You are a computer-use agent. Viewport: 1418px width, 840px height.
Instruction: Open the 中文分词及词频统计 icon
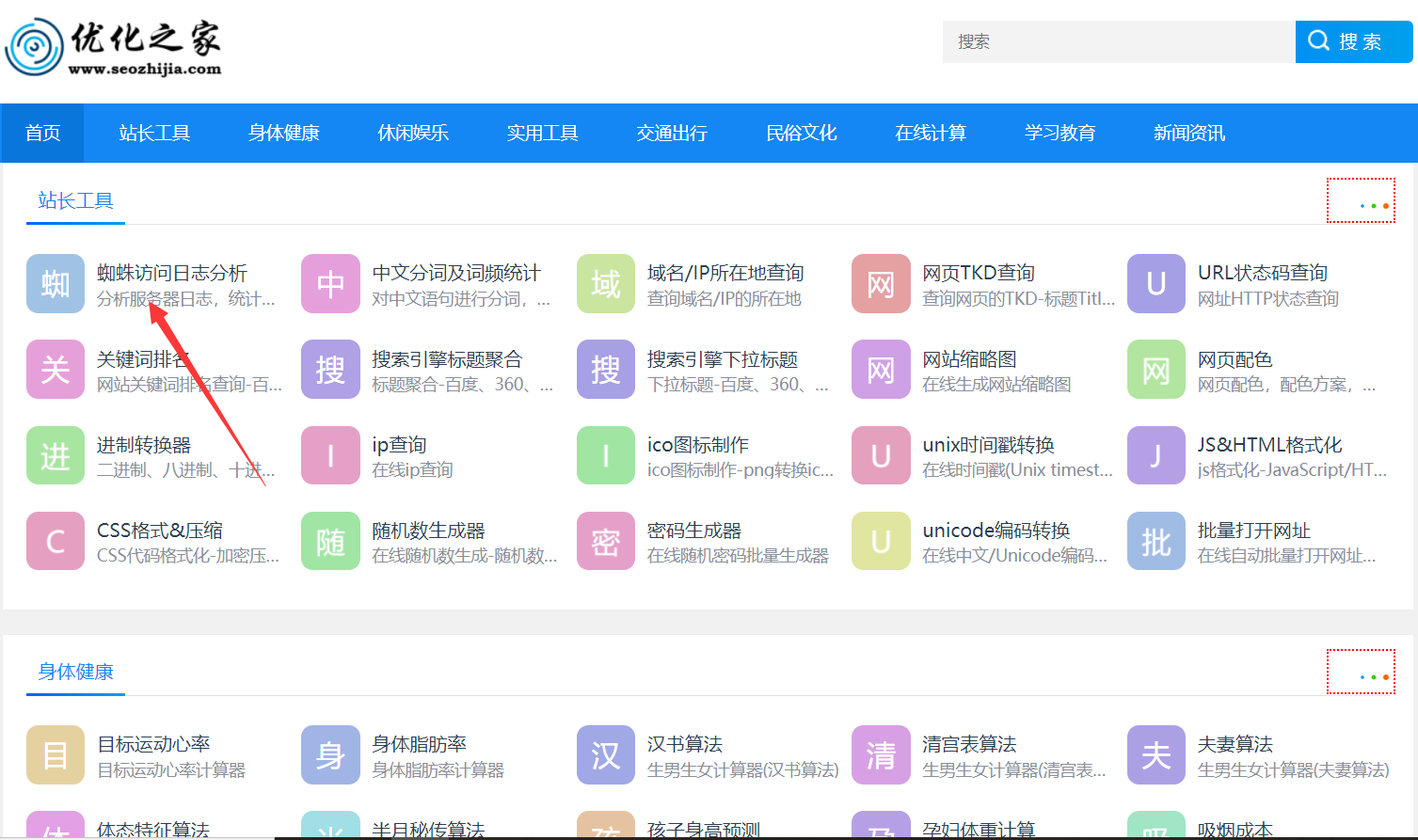[x=330, y=283]
